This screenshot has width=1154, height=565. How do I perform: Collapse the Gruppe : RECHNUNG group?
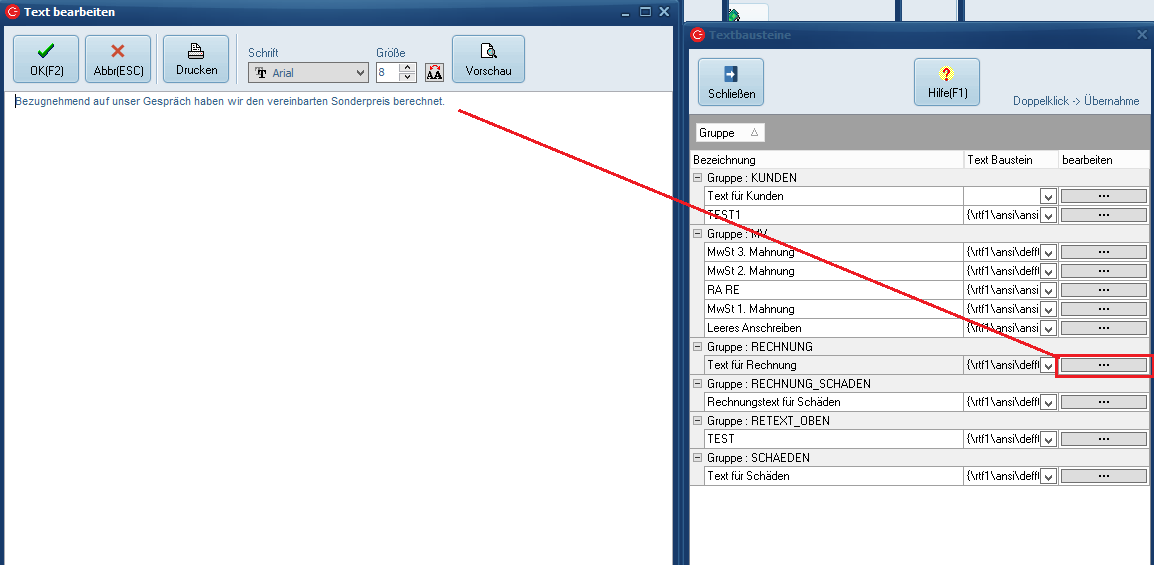pos(697,347)
